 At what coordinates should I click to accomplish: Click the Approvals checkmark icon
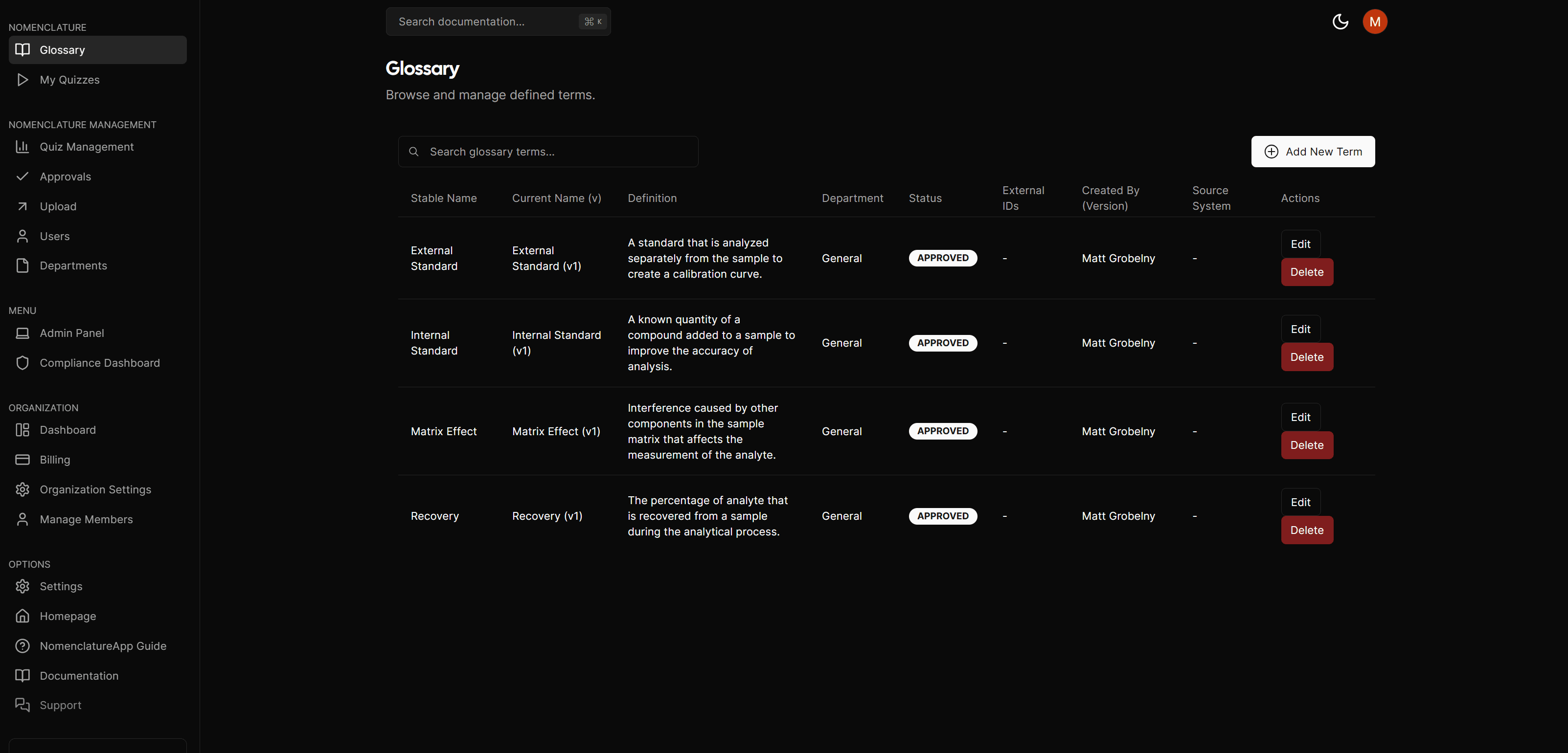(23, 177)
